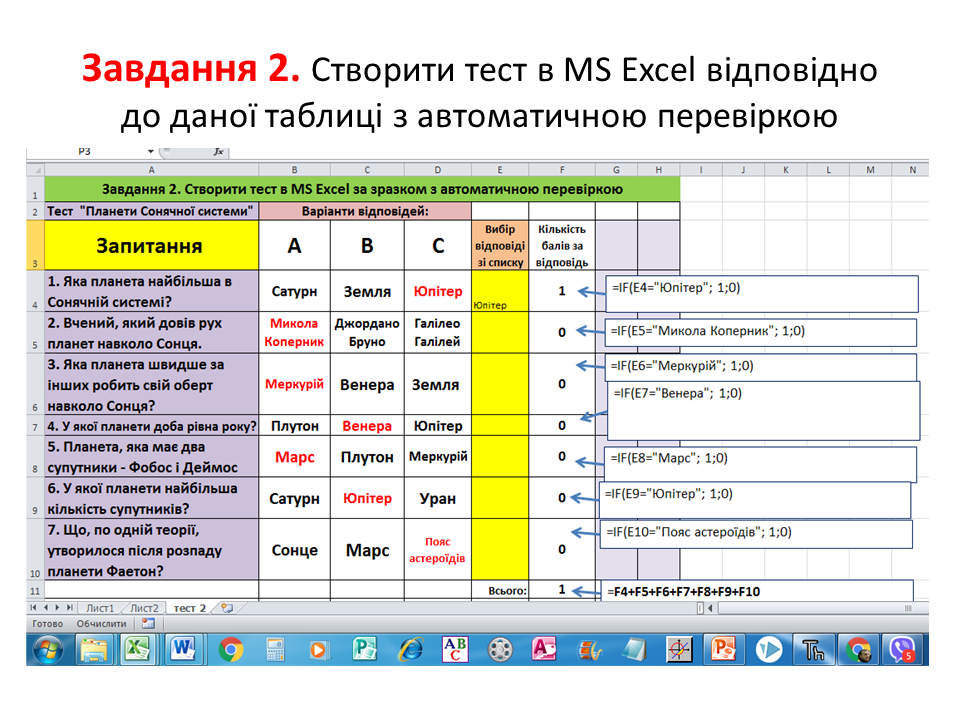Screen dimensions: 960x720
Task: Click the Name Box showing P3
Action: pos(84,151)
